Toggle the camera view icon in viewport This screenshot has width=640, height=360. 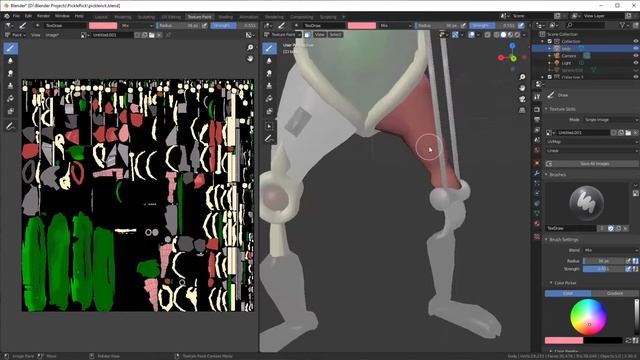pos(522,99)
